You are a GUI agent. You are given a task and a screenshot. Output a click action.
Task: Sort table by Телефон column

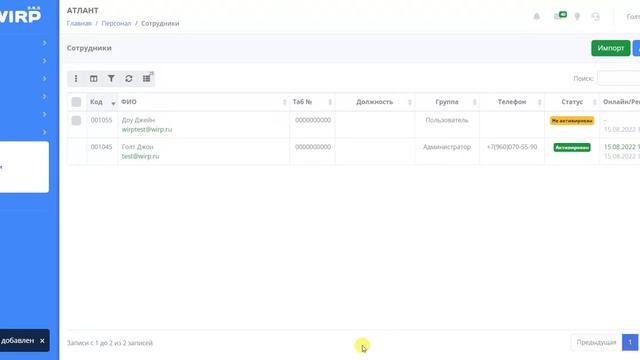pos(512,102)
